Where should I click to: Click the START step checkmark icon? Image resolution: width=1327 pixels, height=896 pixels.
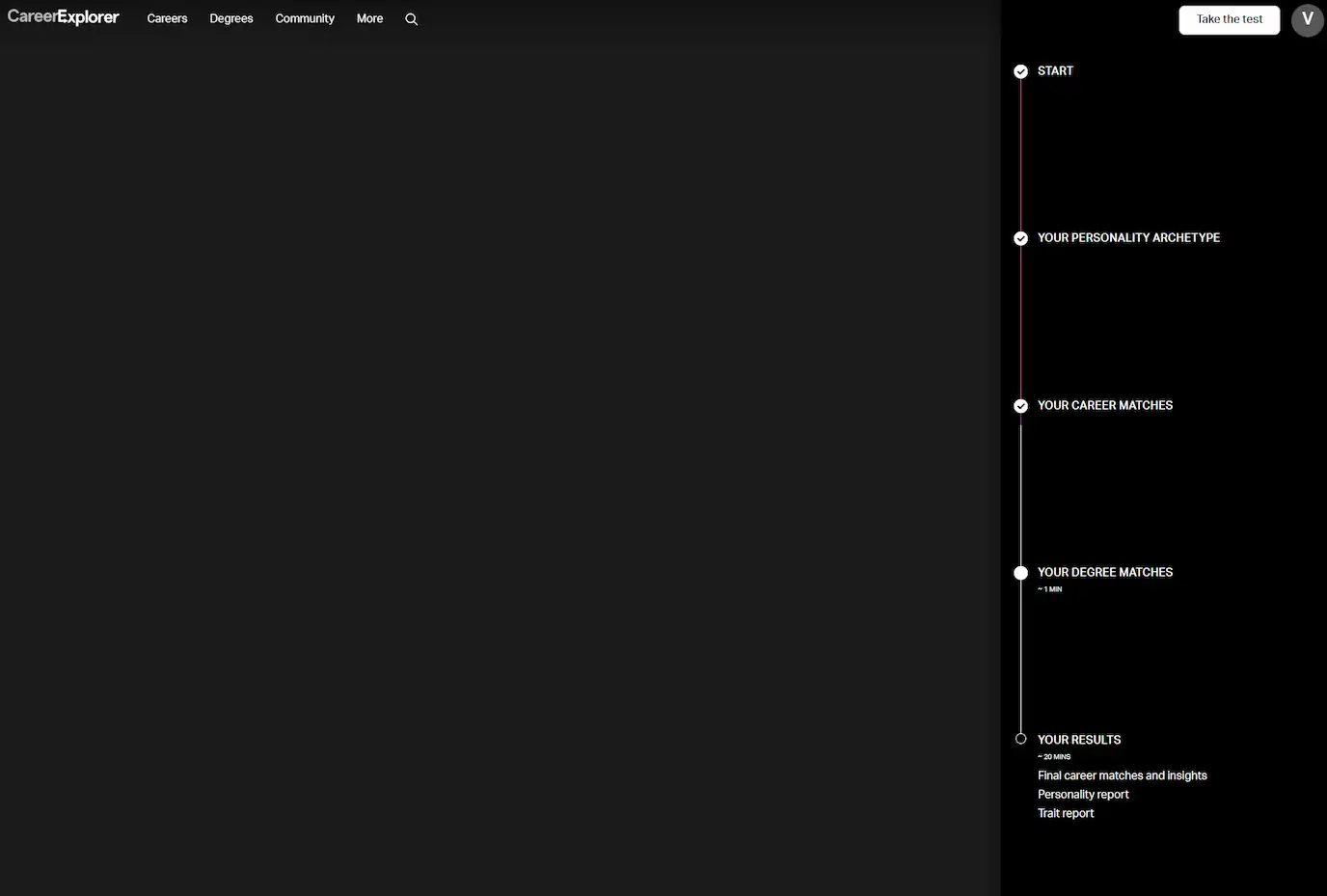(x=1021, y=71)
